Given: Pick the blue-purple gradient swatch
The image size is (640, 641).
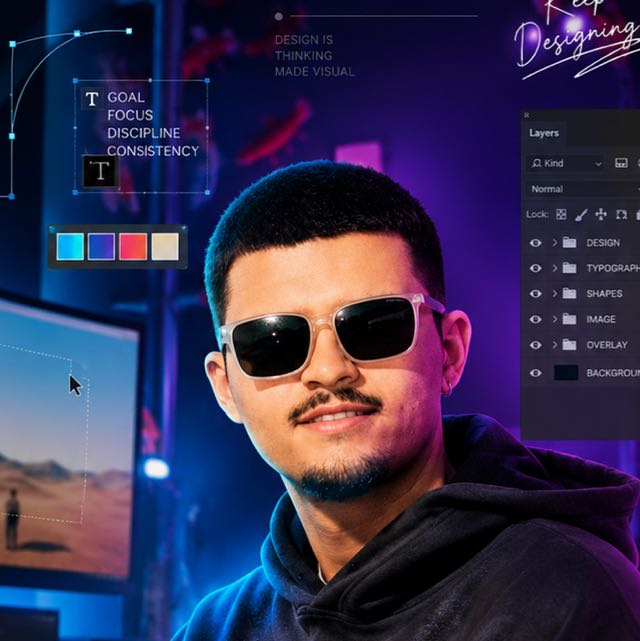Looking at the screenshot, I should [x=101, y=247].
